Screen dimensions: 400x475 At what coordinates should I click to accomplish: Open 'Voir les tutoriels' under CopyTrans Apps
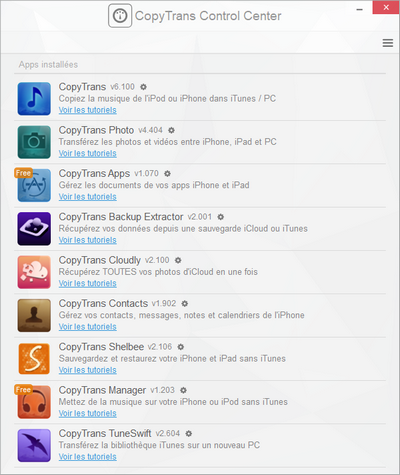(x=88, y=197)
